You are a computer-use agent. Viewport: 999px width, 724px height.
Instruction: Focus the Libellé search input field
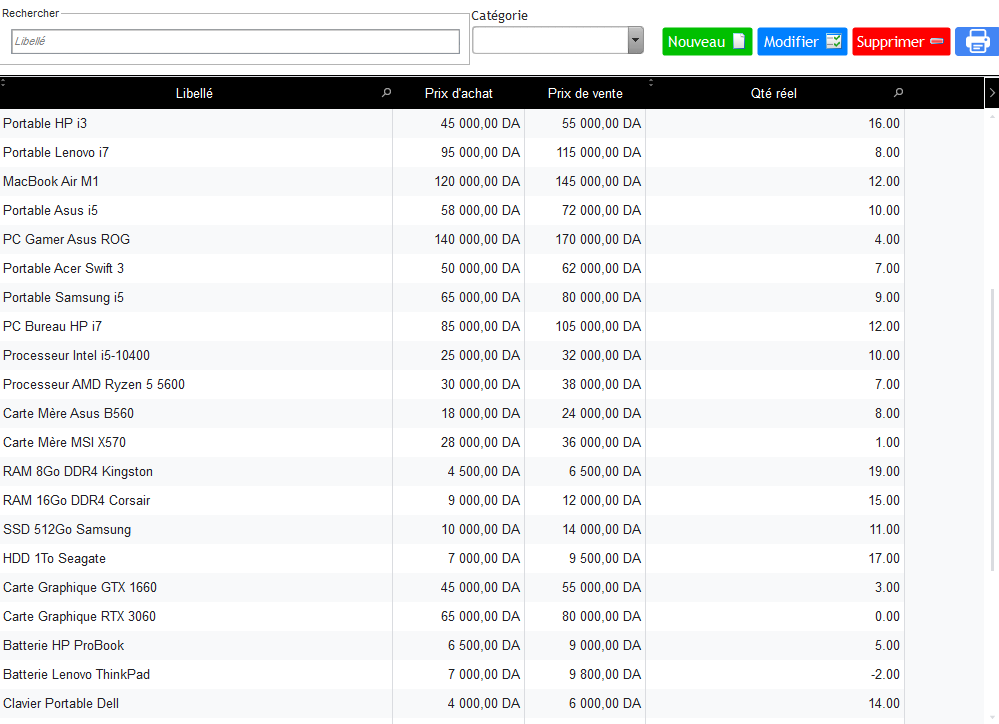pyautogui.click(x=235, y=41)
